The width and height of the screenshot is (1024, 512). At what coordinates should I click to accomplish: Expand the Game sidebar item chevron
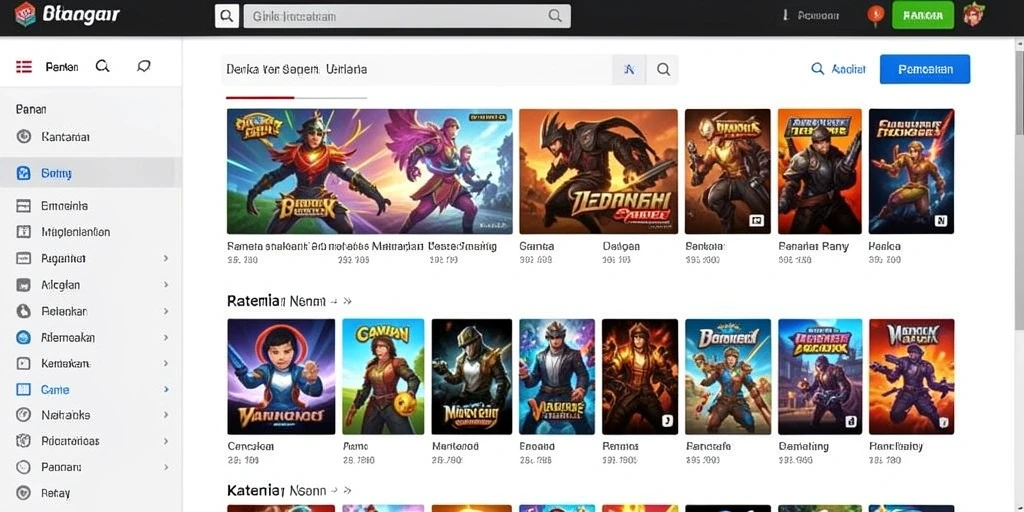click(166, 389)
